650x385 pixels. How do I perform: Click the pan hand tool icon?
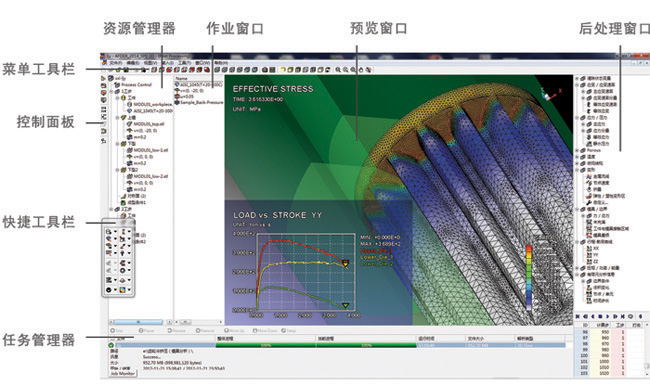coord(361,70)
